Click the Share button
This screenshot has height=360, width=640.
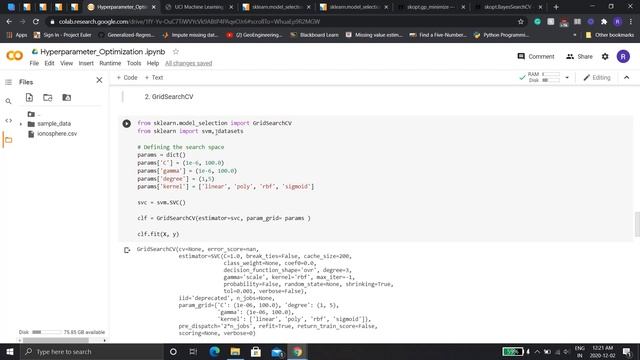click(579, 56)
